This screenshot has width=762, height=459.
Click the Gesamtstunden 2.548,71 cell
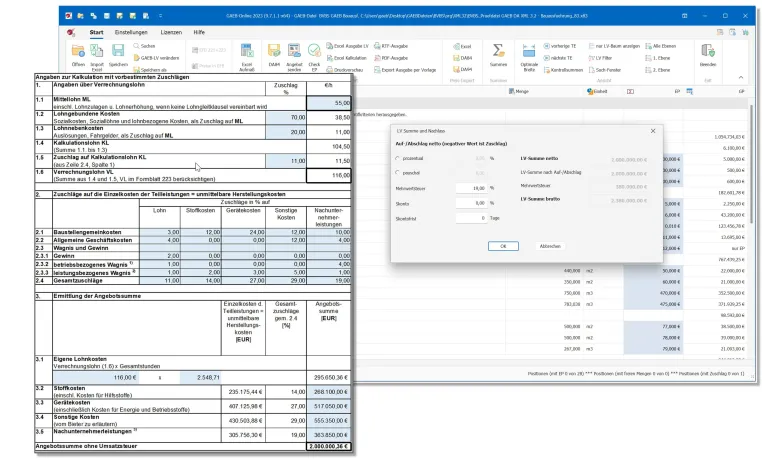[201, 377]
